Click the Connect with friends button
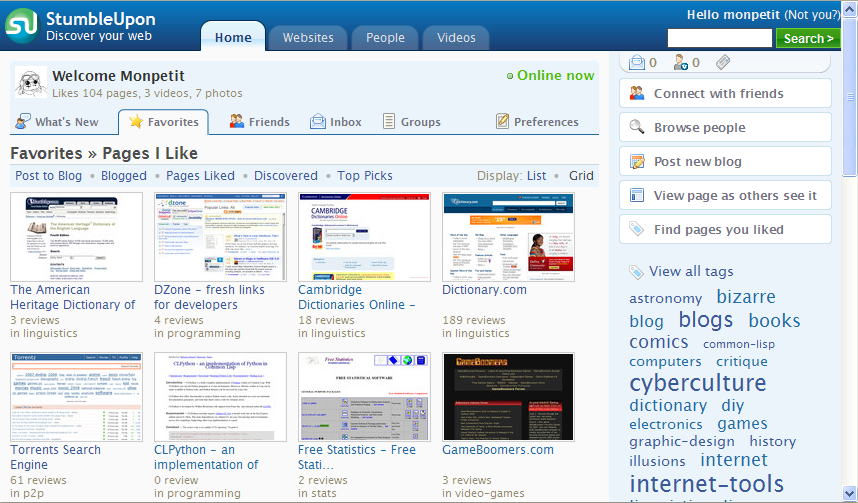 725,93
